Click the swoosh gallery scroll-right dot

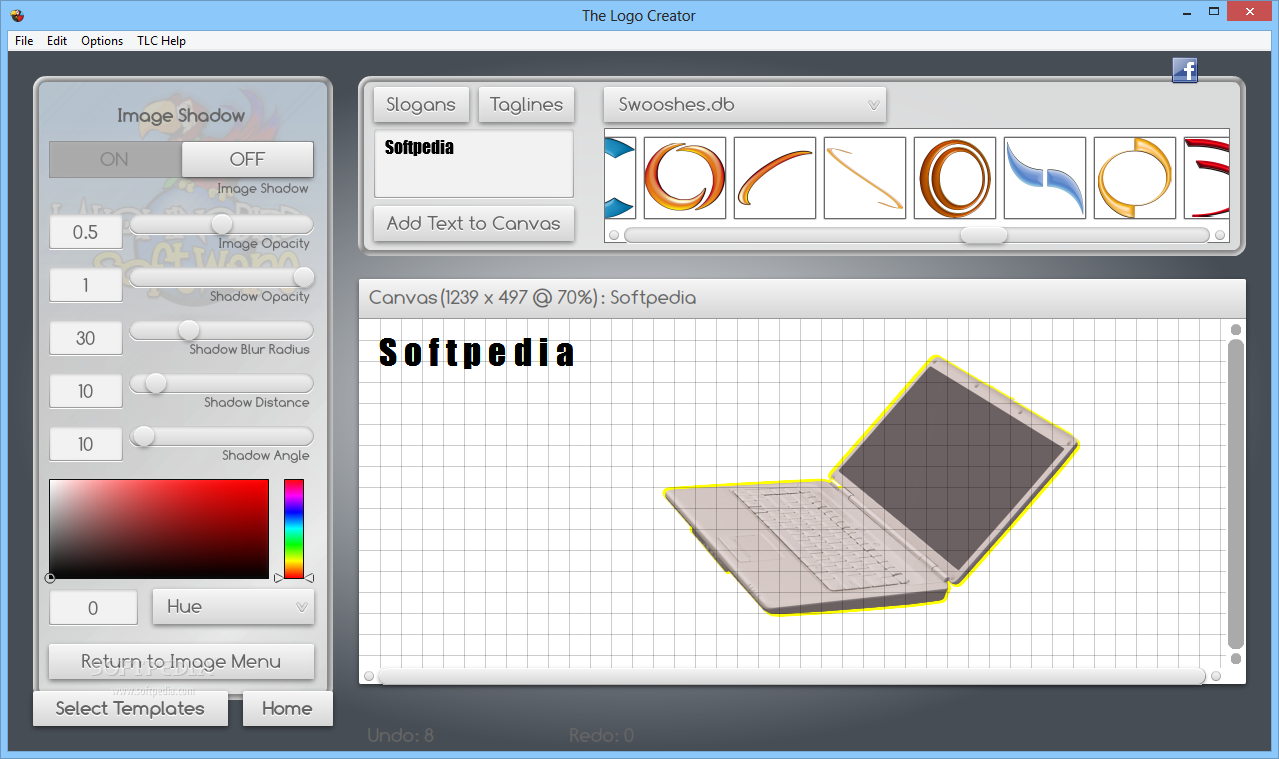(1220, 235)
